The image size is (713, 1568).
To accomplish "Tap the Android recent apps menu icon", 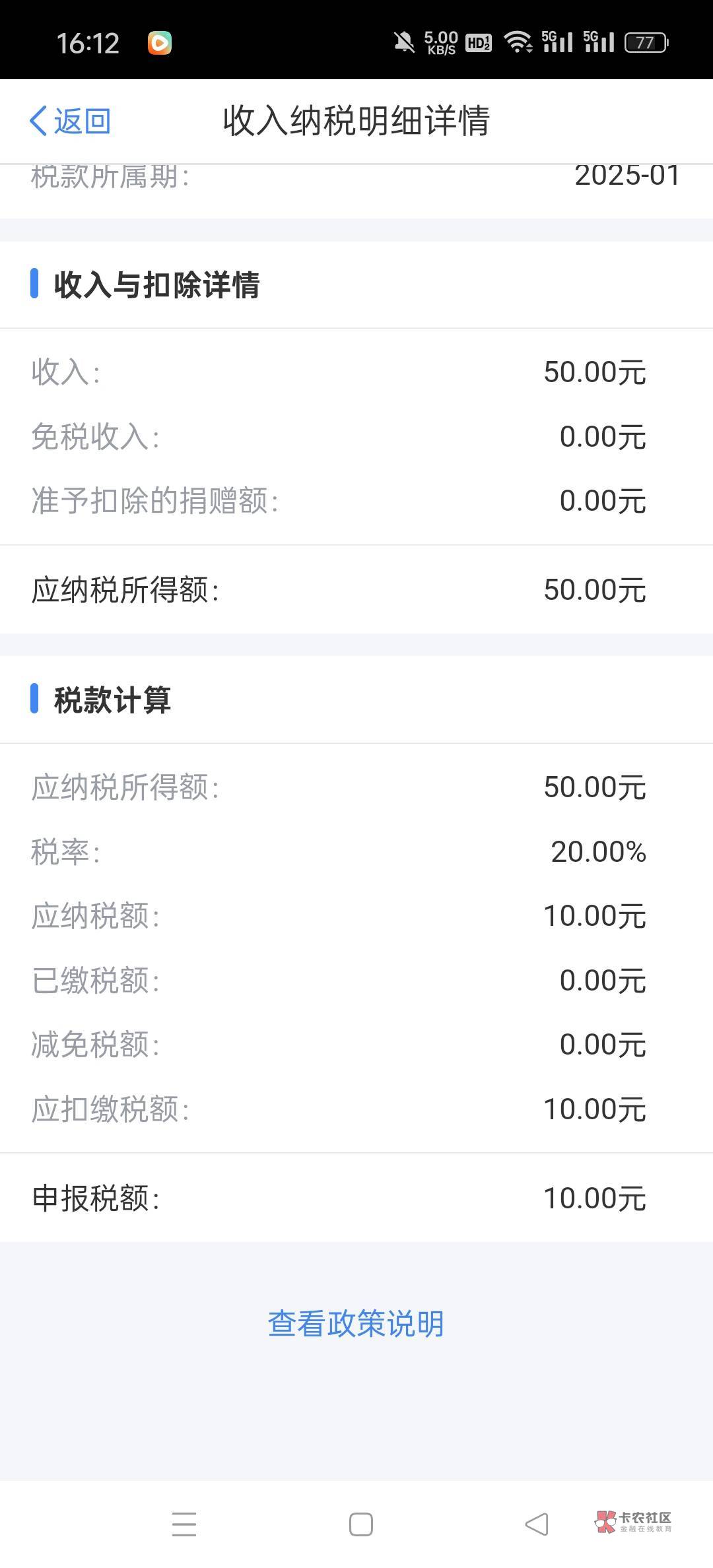I will click(x=184, y=1524).
